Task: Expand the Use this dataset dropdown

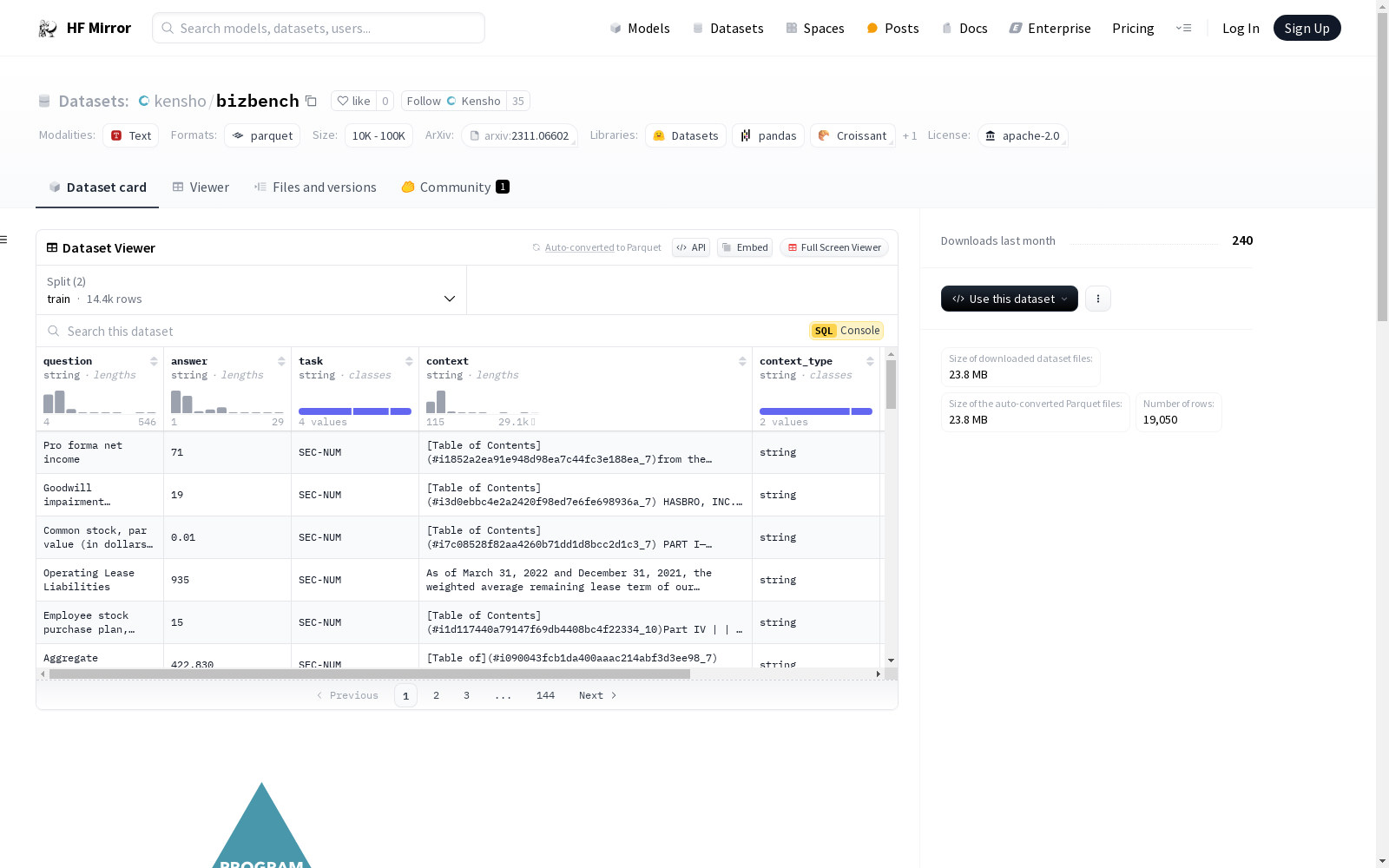Action: [x=1010, y=299]
